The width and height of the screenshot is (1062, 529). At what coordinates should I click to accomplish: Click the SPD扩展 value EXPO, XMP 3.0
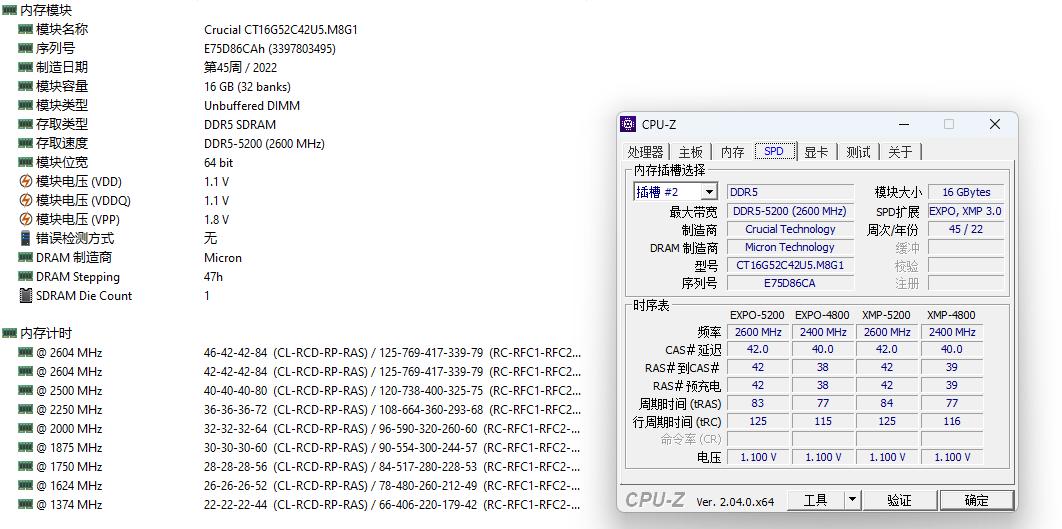click(965, 211)
